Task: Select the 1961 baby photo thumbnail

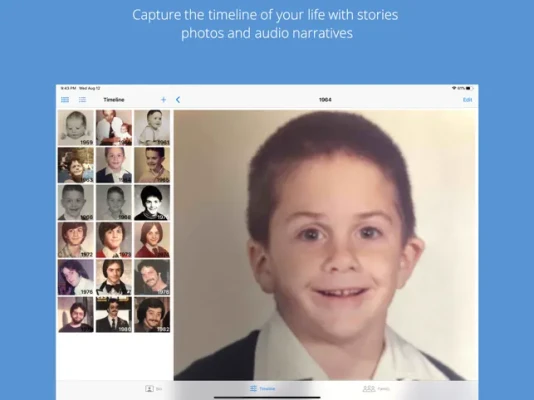Action: click(x=152, y=128)
